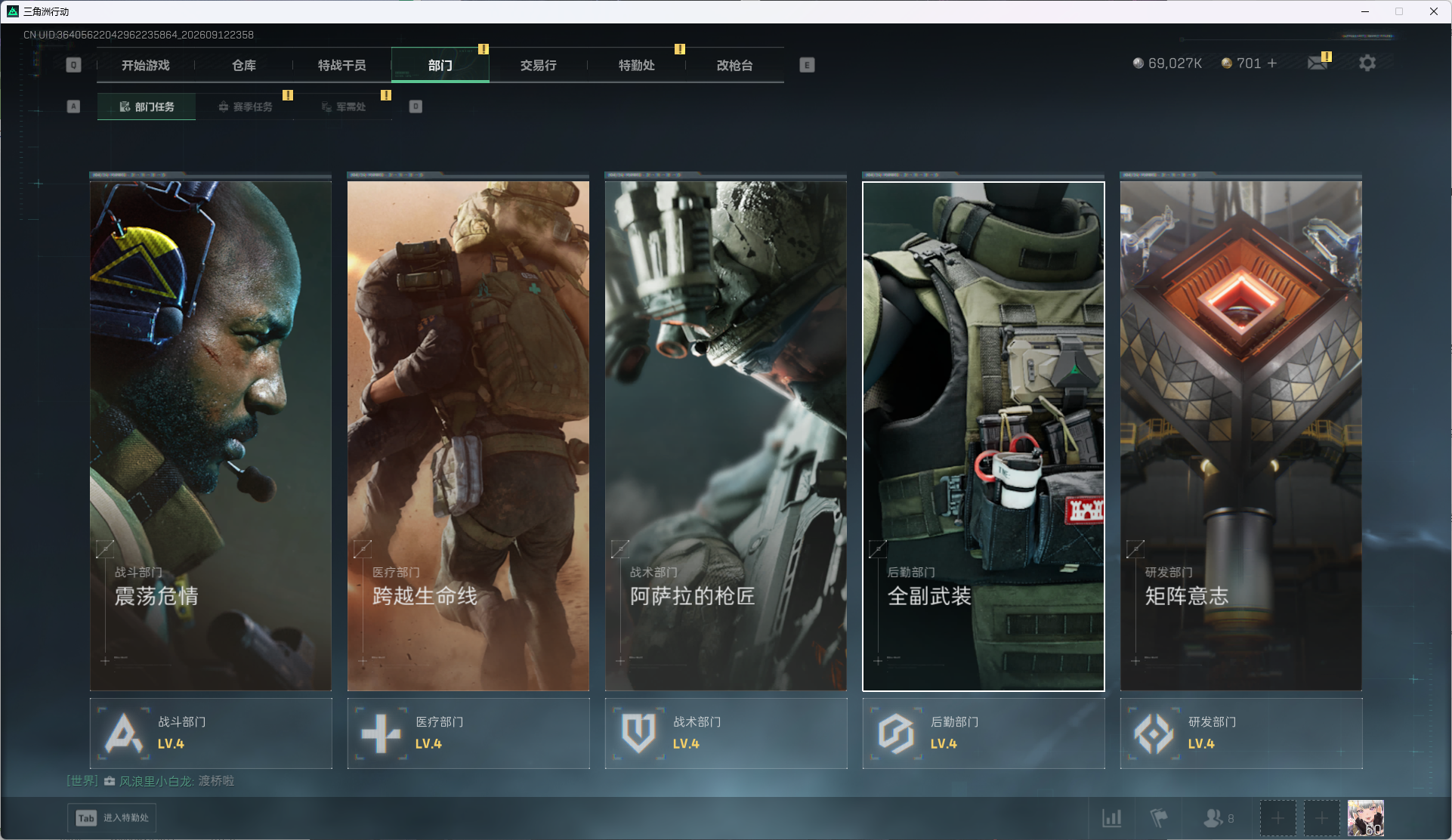Open the 矩阵意志 research department card
Image resolution: width=1452 pixels, height=840 pixels.
click(1241, 435)
